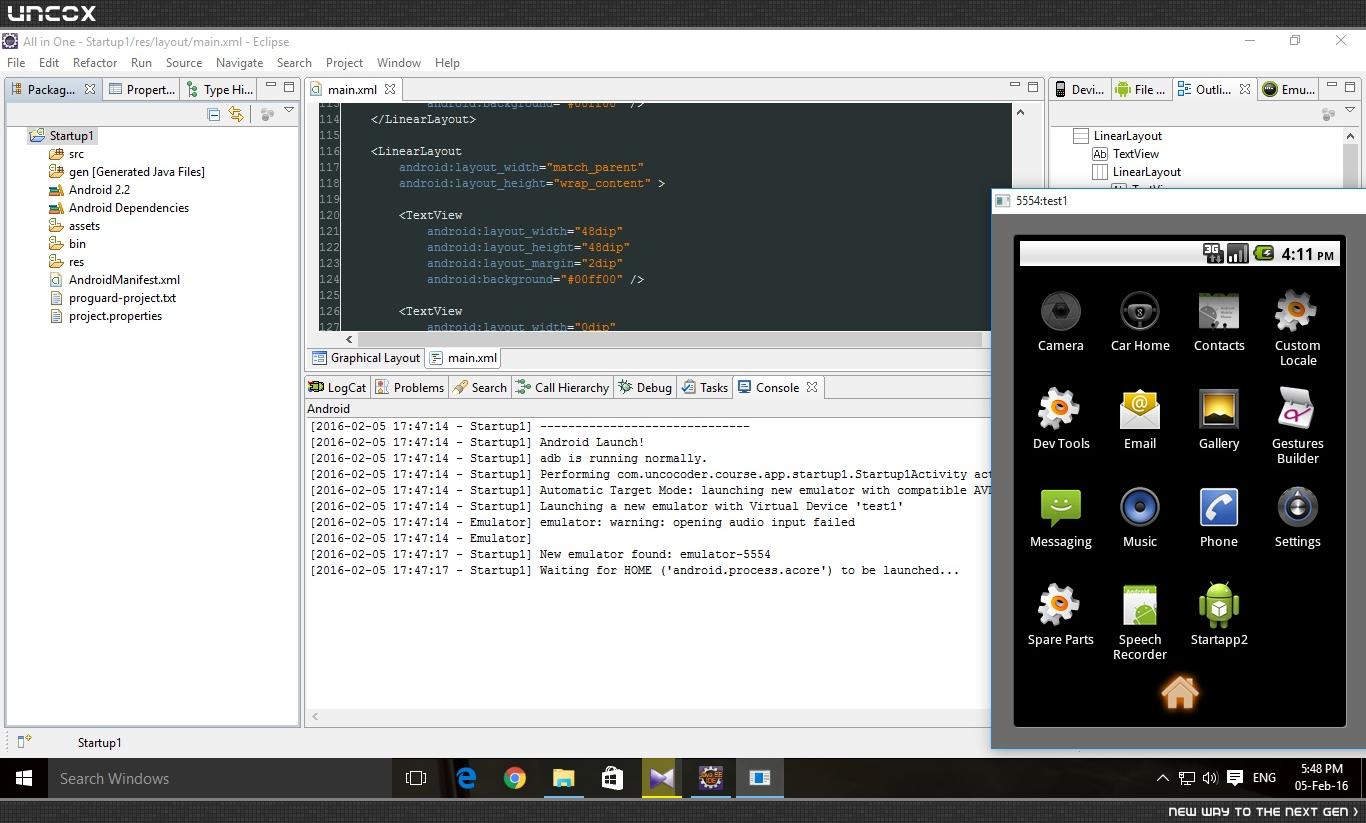Open File Explorer from the Windows taskbar
This screenshot has width=1366, height=823.
point(563,778)
